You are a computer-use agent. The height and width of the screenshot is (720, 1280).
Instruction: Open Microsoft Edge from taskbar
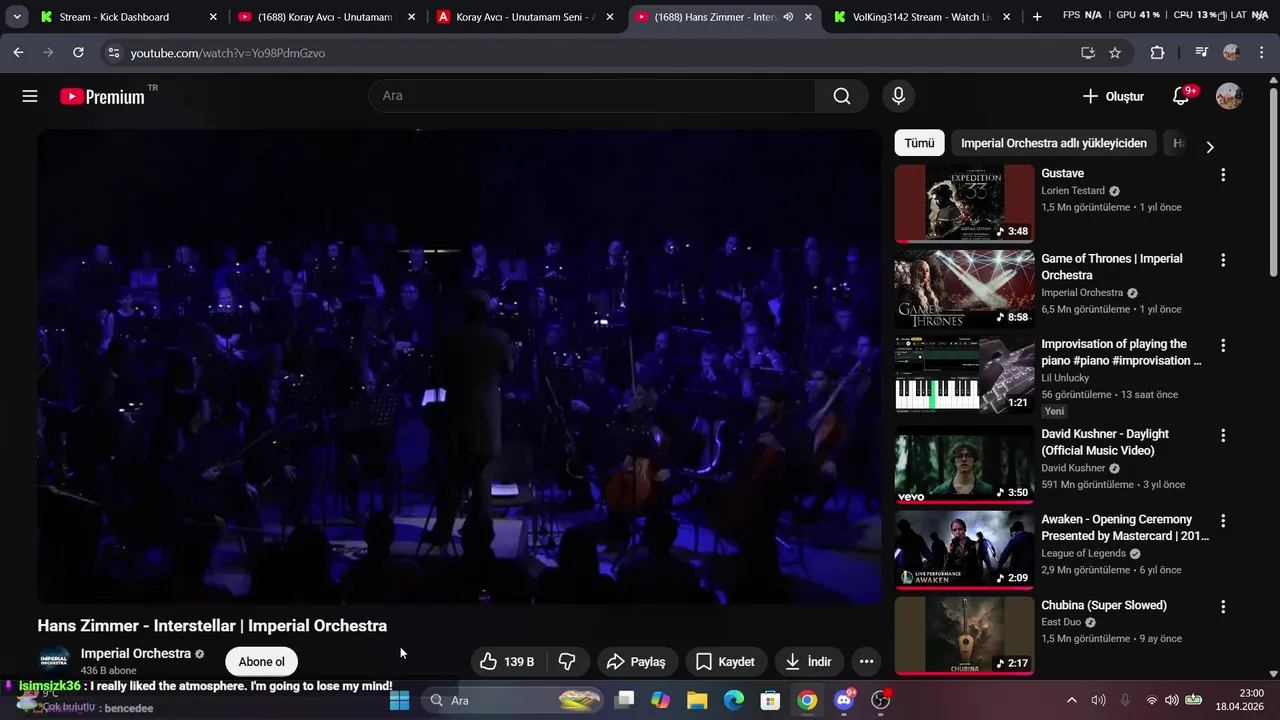pos(734,700)
